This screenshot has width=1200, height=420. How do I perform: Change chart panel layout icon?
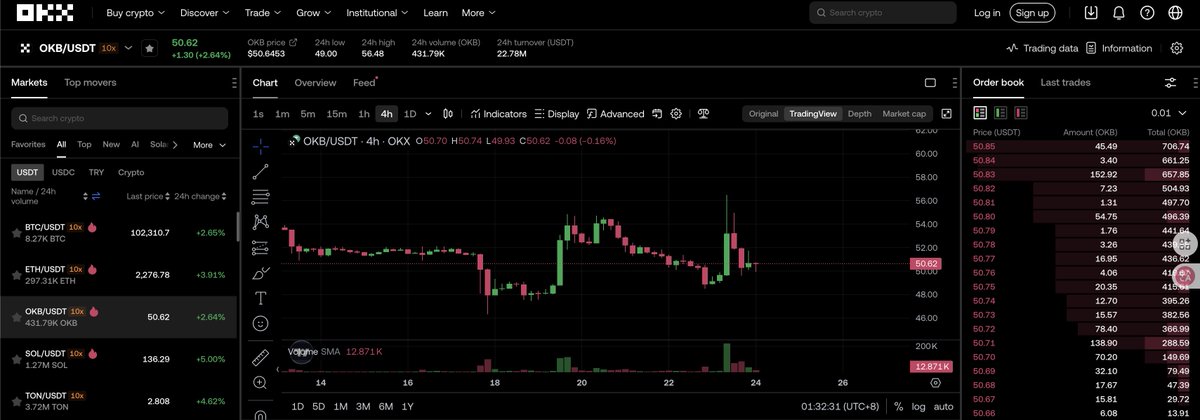pos(930,83)
